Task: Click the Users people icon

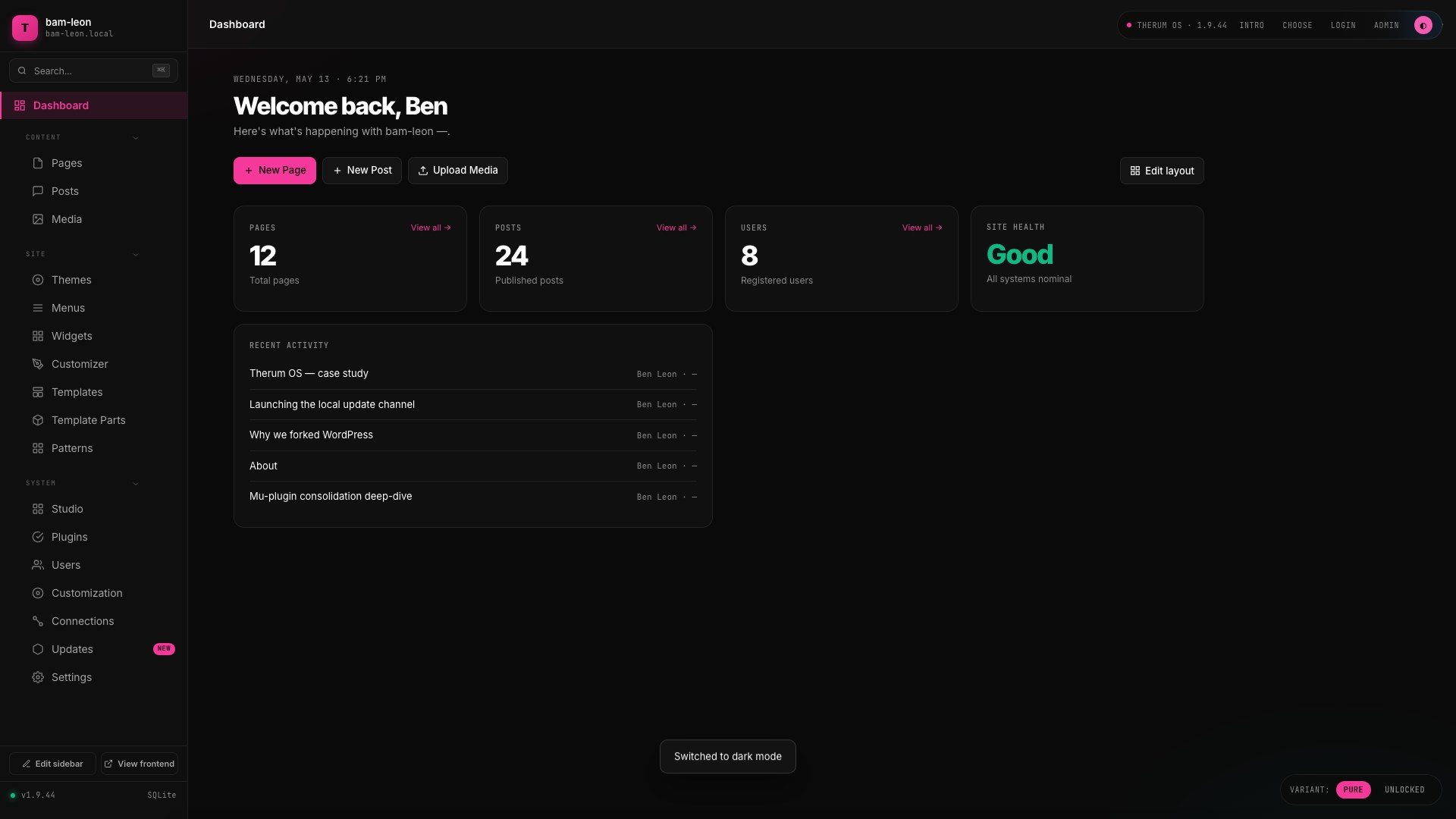Action: (x=38, y=565)
